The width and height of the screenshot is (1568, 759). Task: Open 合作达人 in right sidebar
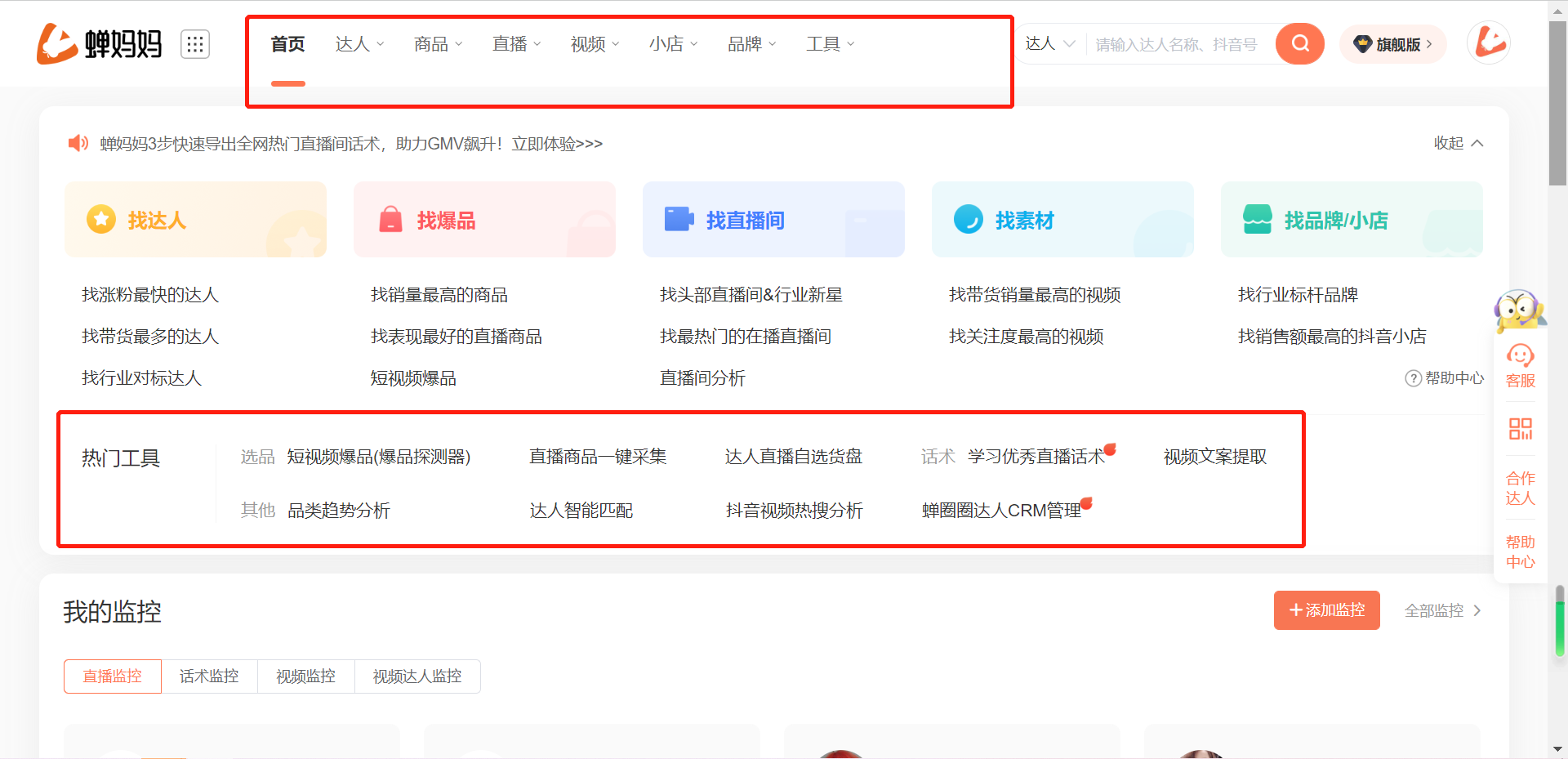click(x=1521, y=488)
